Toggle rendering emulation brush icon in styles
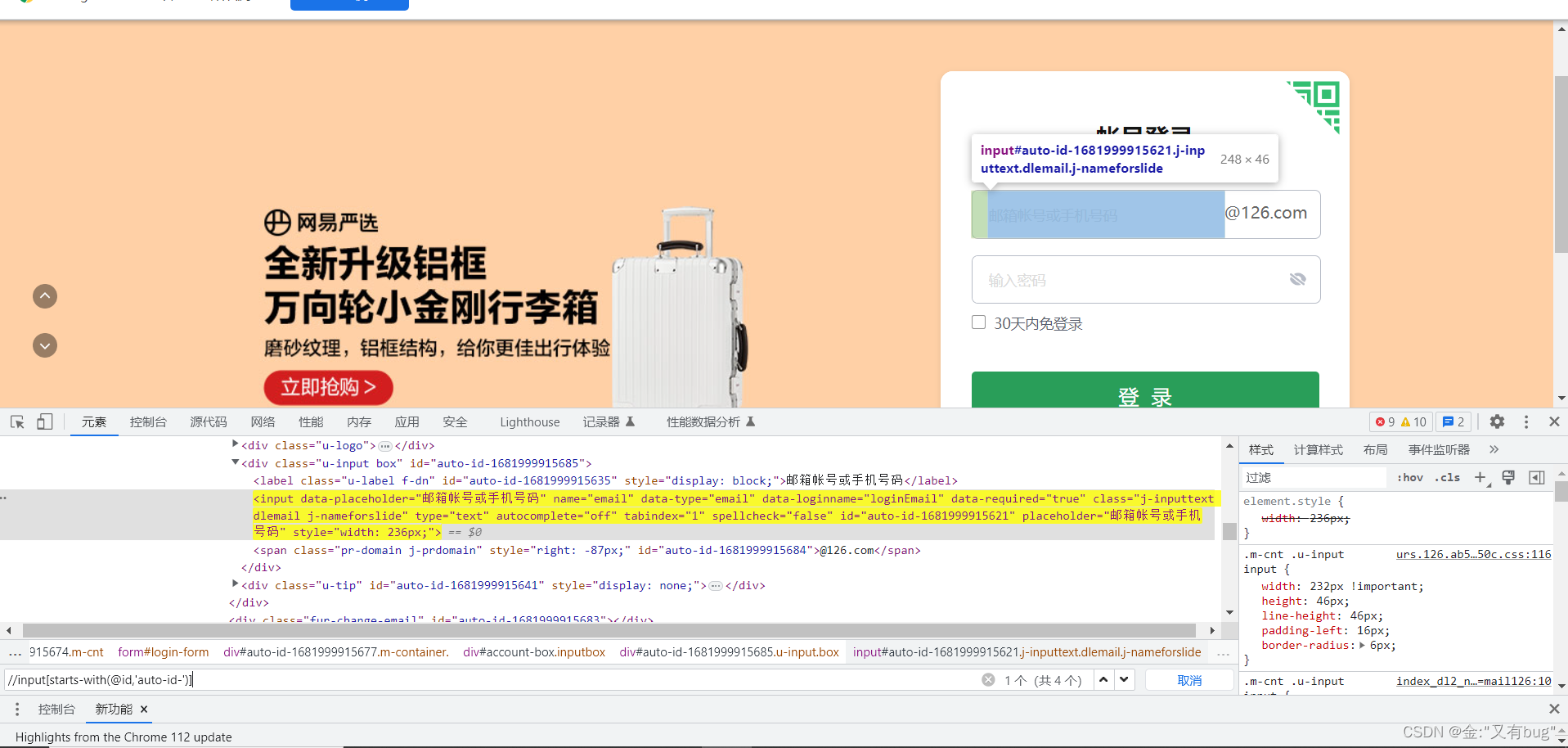The image size is (1568, 748). (1509, 477)
